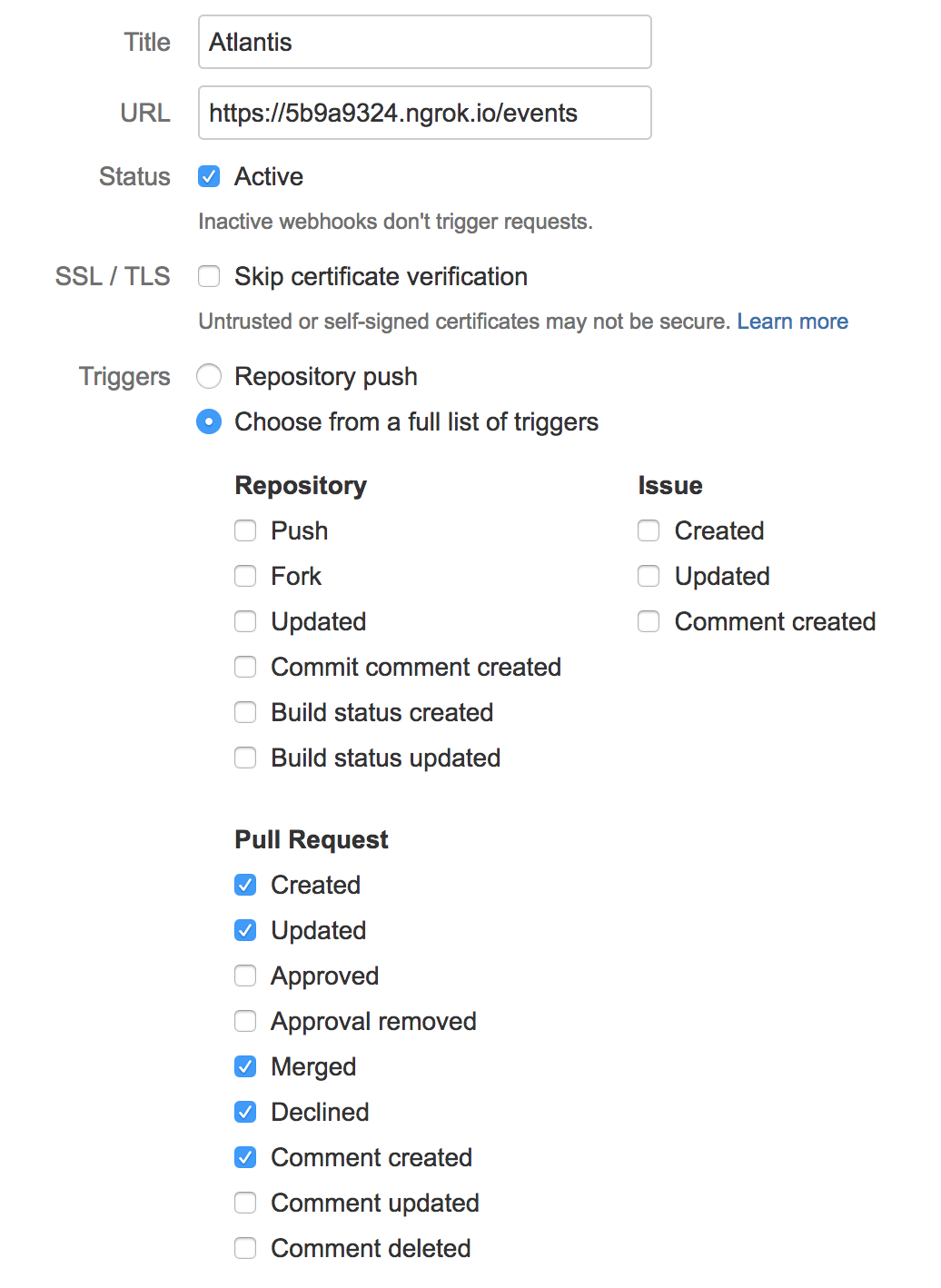Disable the Merged trigger
Viewport: 941px width, 1288px height.
coord(245,1066)
